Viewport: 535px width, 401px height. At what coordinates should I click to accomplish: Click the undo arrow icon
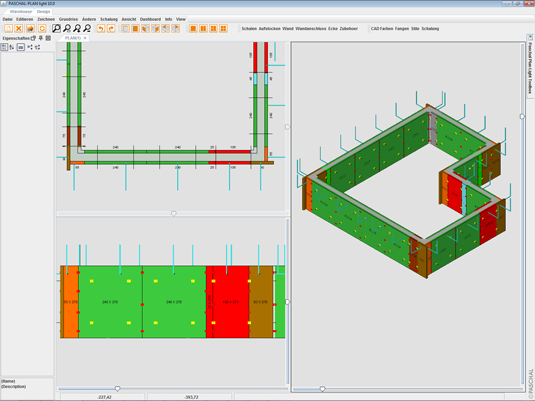coord(101,29)
